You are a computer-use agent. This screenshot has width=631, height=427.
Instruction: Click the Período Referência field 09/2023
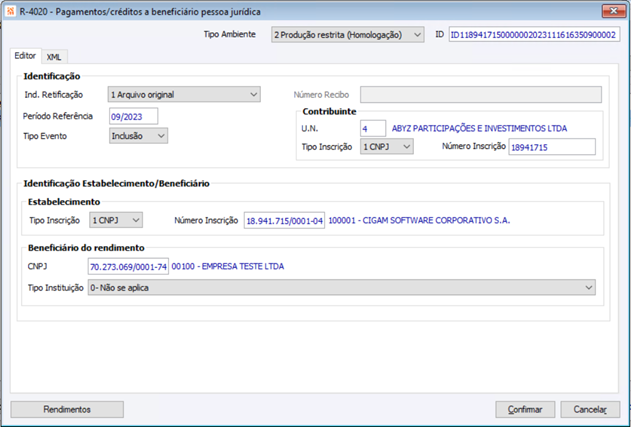coord(134,116)
